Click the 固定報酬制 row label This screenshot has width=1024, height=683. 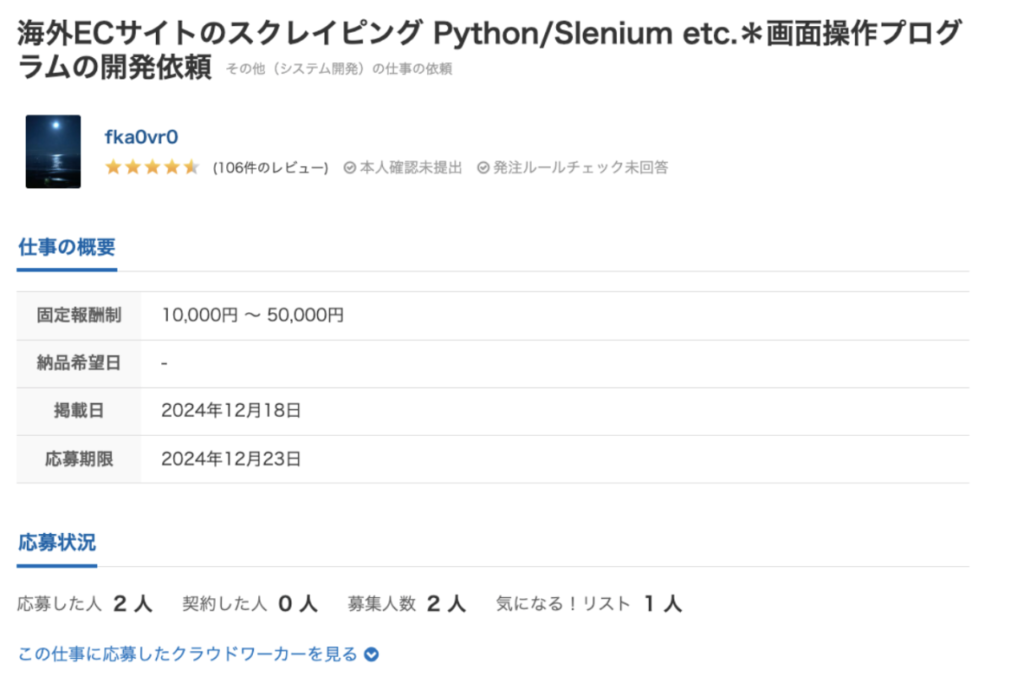pos(78,315)
